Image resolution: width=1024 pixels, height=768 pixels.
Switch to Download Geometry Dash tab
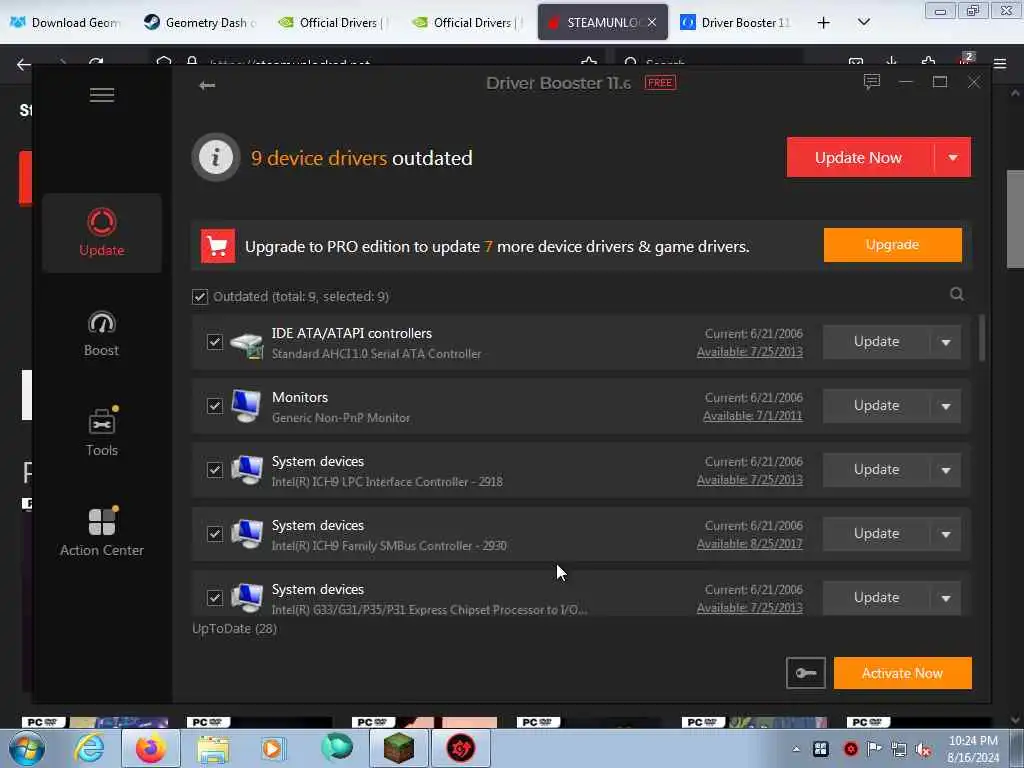67,22
